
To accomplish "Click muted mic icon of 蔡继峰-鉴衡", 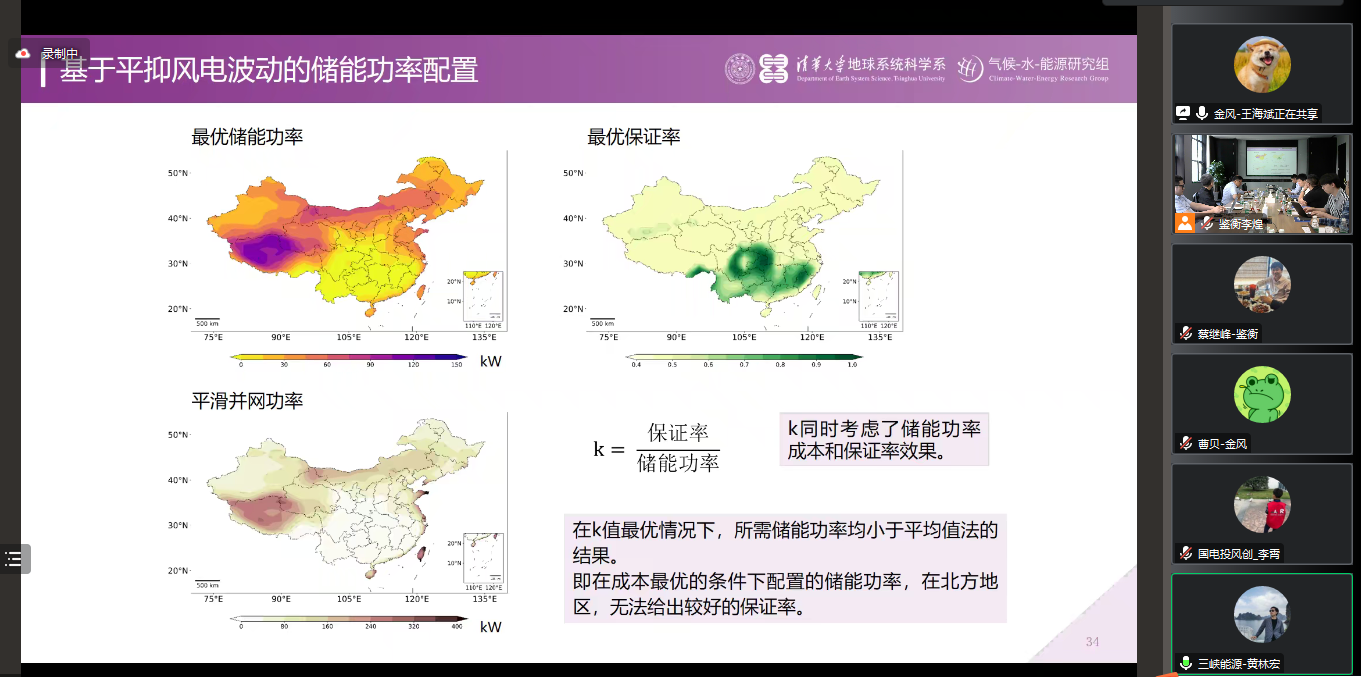I will point(1186,334).
